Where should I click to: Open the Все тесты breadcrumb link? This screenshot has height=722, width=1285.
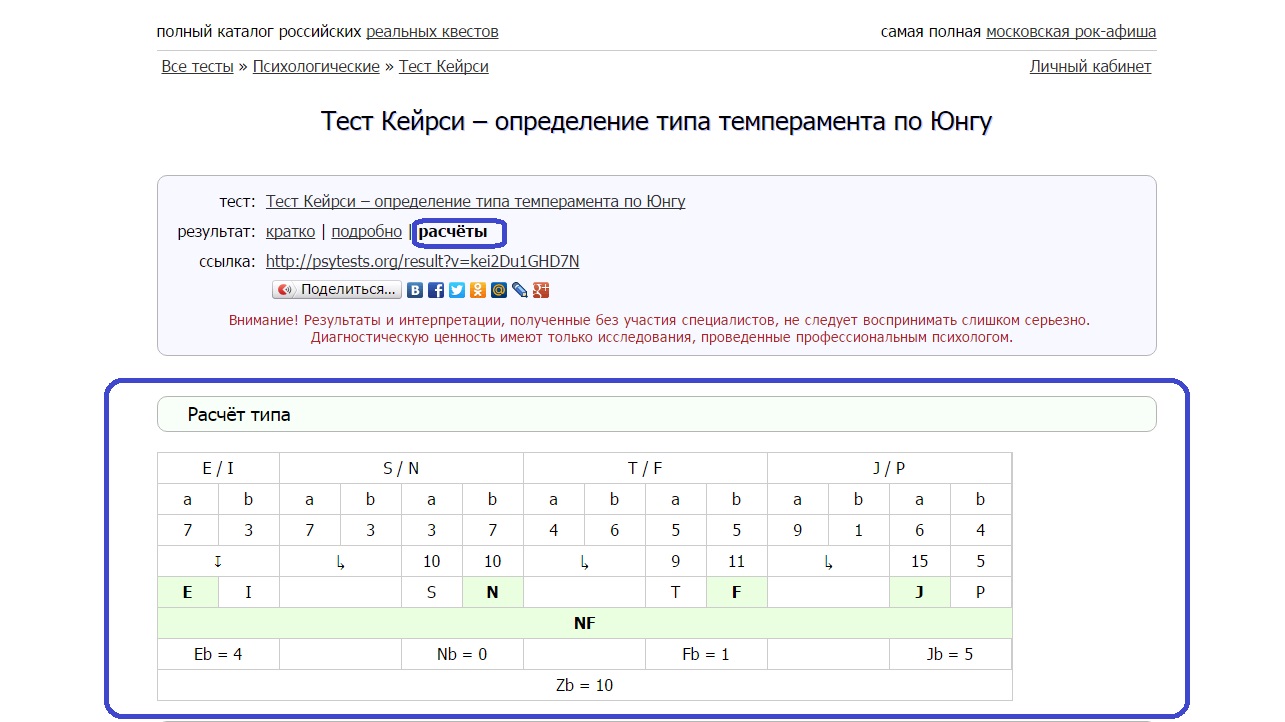coord(197,67)
